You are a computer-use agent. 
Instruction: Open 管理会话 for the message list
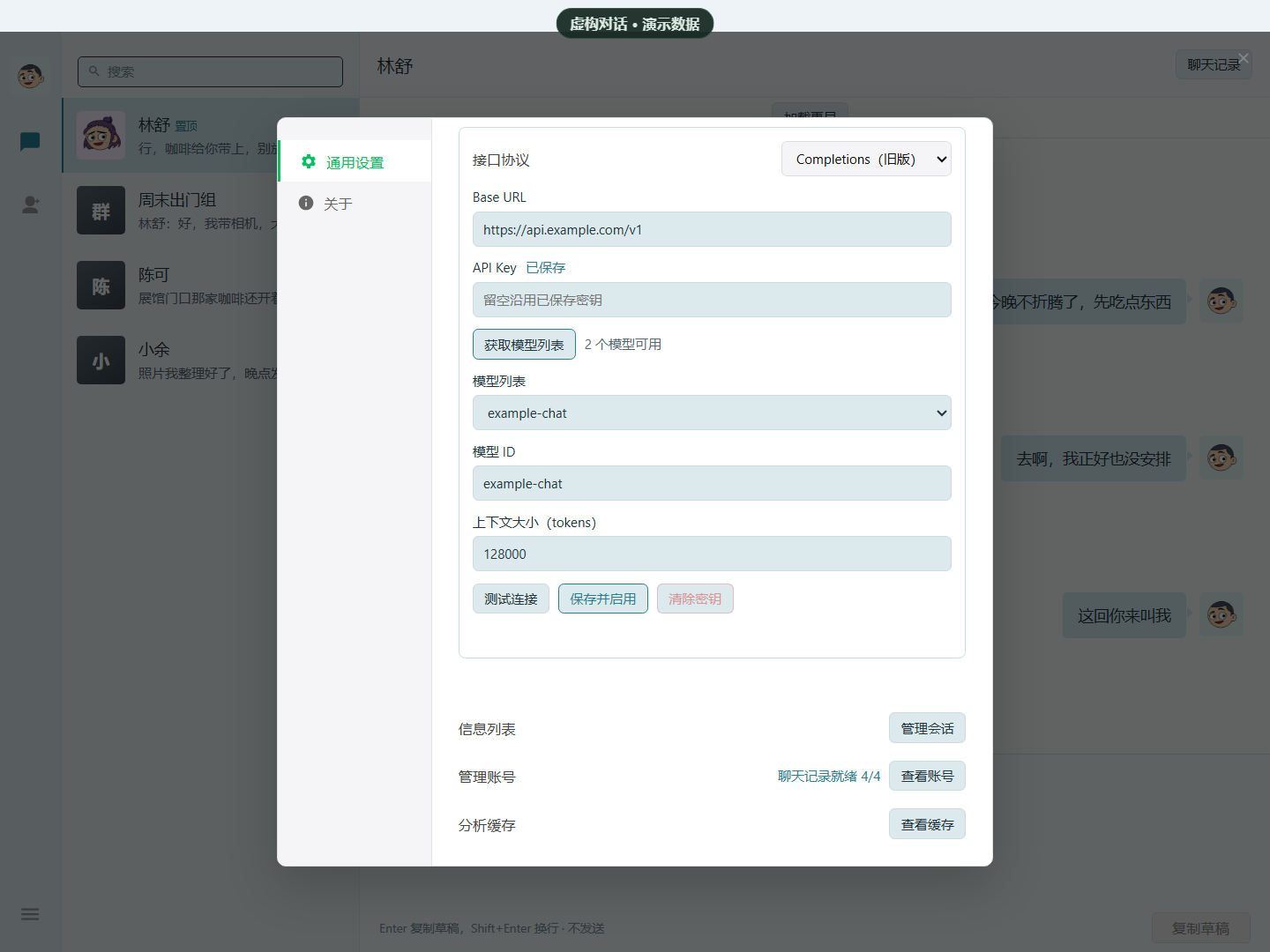coord(927,728)
